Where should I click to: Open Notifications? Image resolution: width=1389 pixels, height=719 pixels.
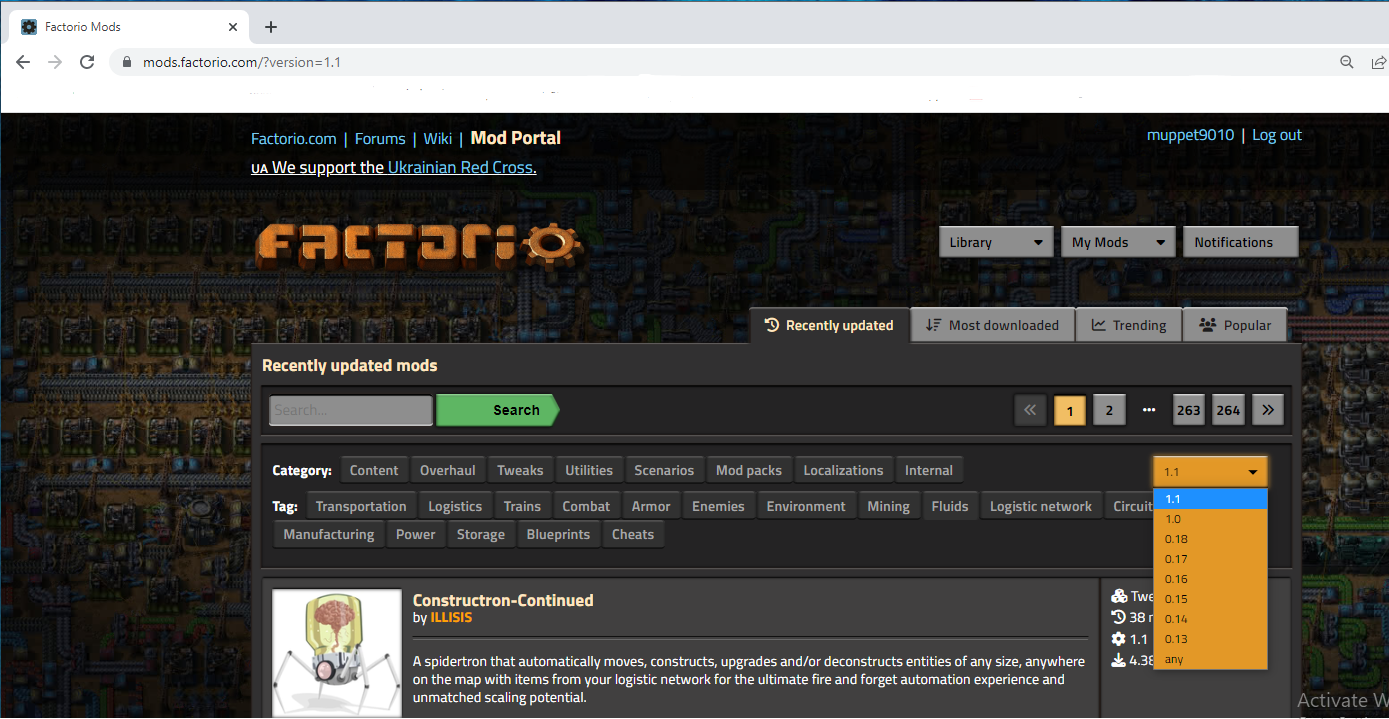1240,242
